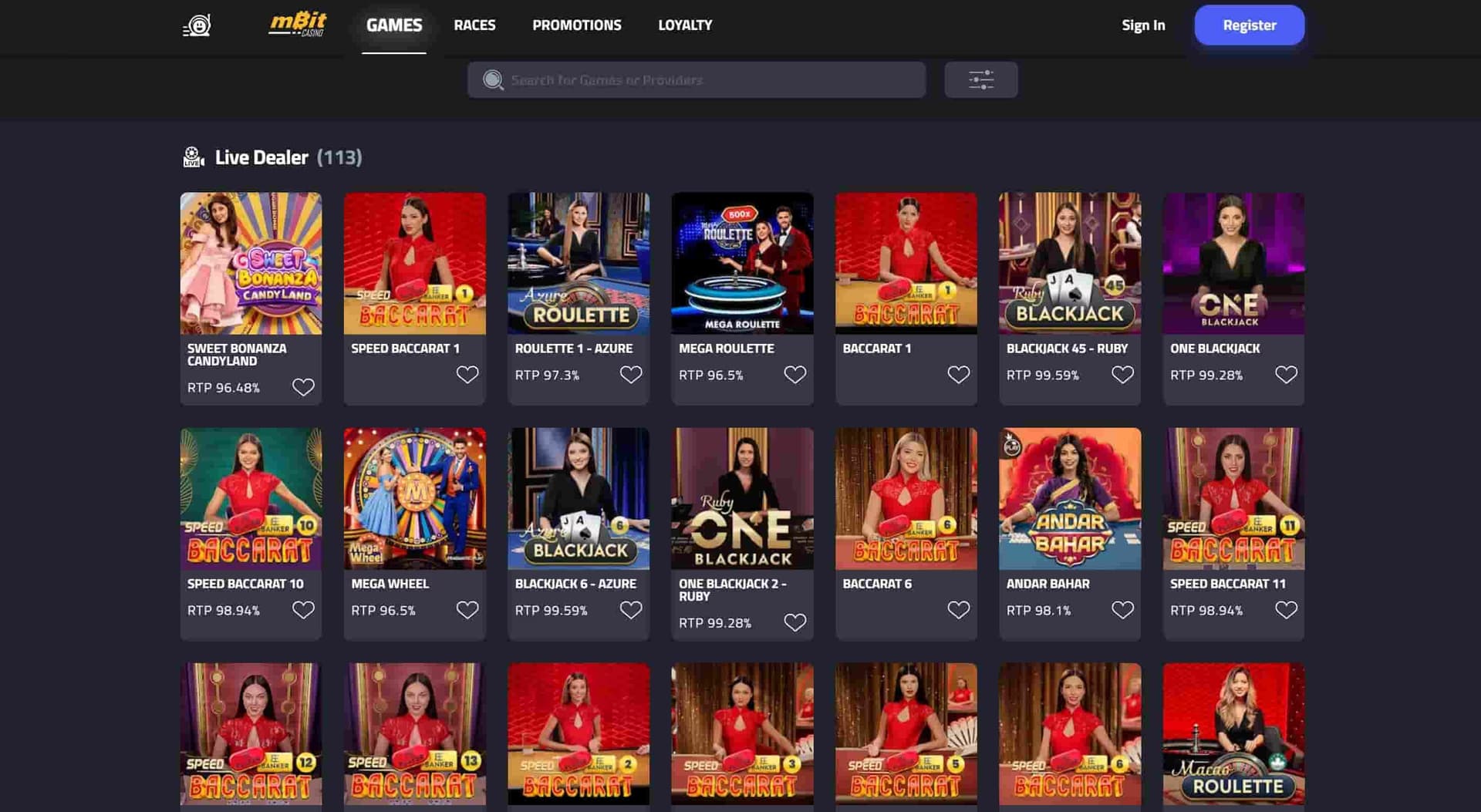Viewport: 1481px width, 812px height.
Task: Favorite the Blackjack 45 - Ruby game
Action: point(1122,374)
